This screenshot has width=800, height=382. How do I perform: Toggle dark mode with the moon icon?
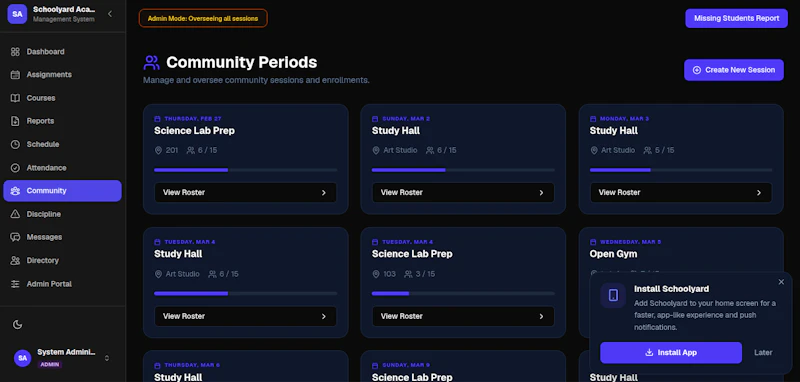[x=17, y=325]
